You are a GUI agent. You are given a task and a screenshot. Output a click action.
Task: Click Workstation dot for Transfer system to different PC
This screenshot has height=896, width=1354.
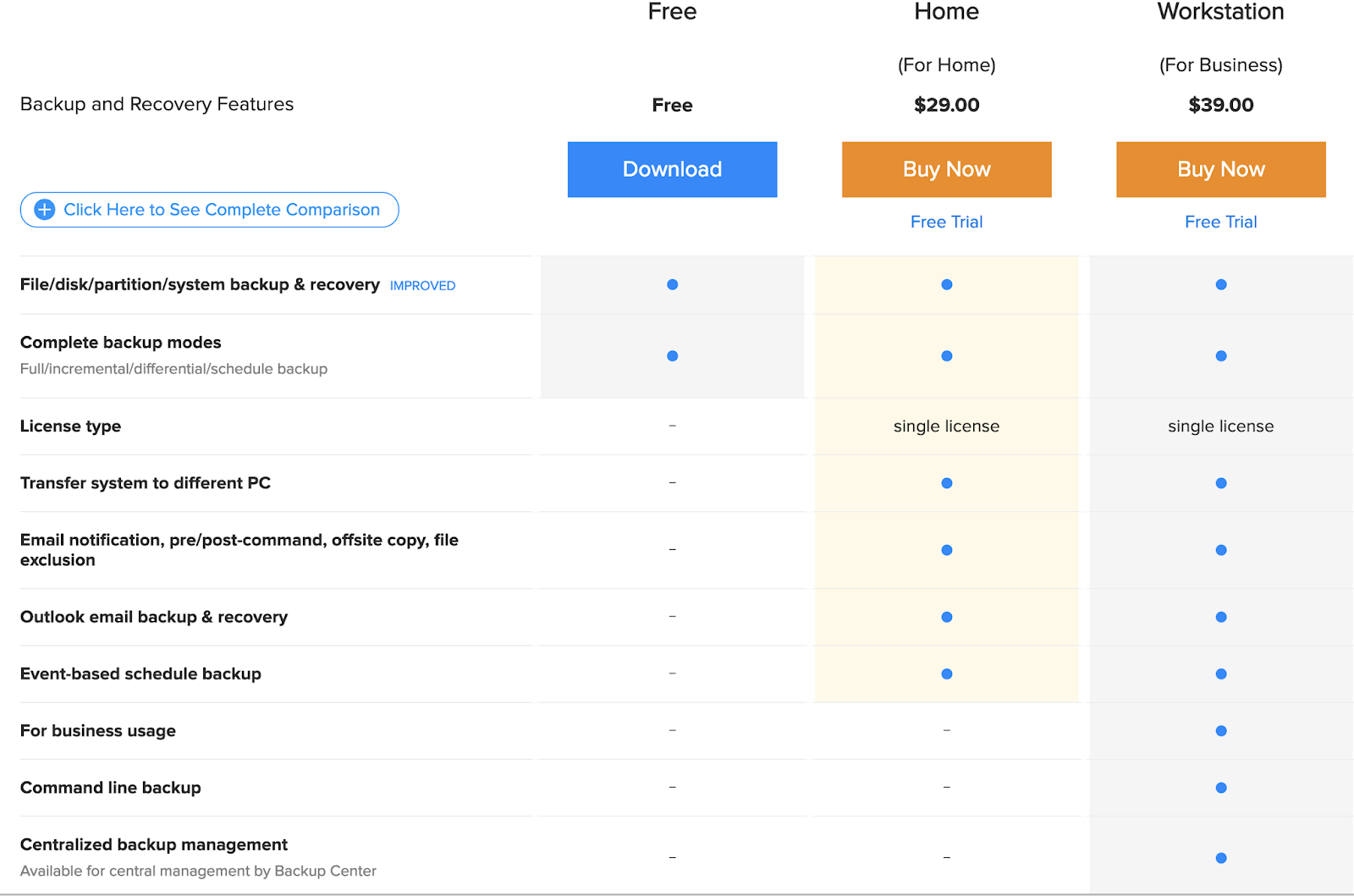click(x=1220, y=483)
